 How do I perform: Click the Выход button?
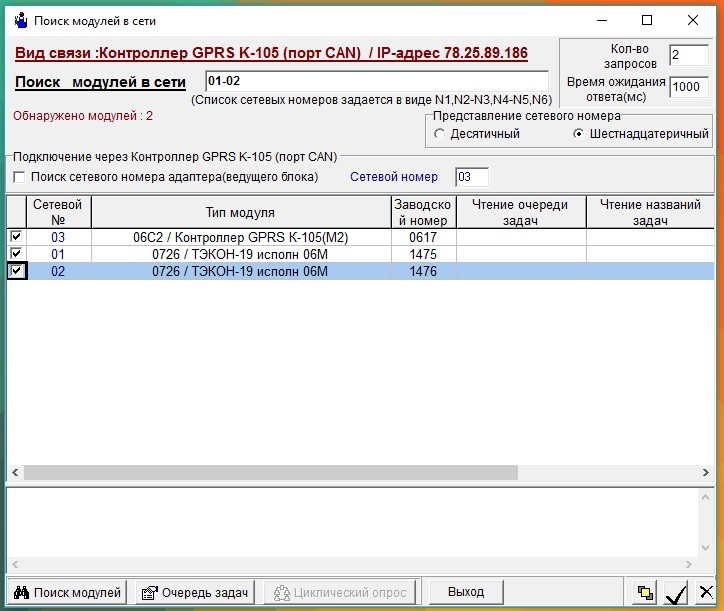[466, 592]
